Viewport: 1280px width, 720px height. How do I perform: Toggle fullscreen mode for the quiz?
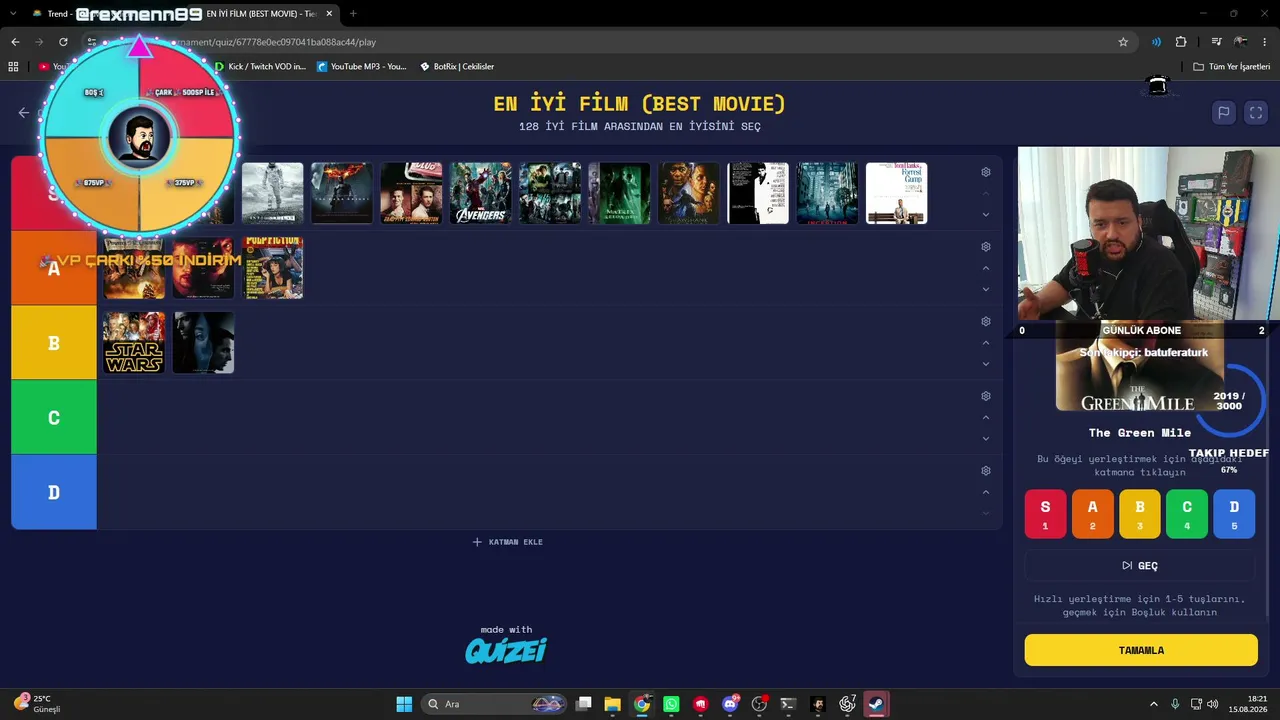pos(1256,113)
